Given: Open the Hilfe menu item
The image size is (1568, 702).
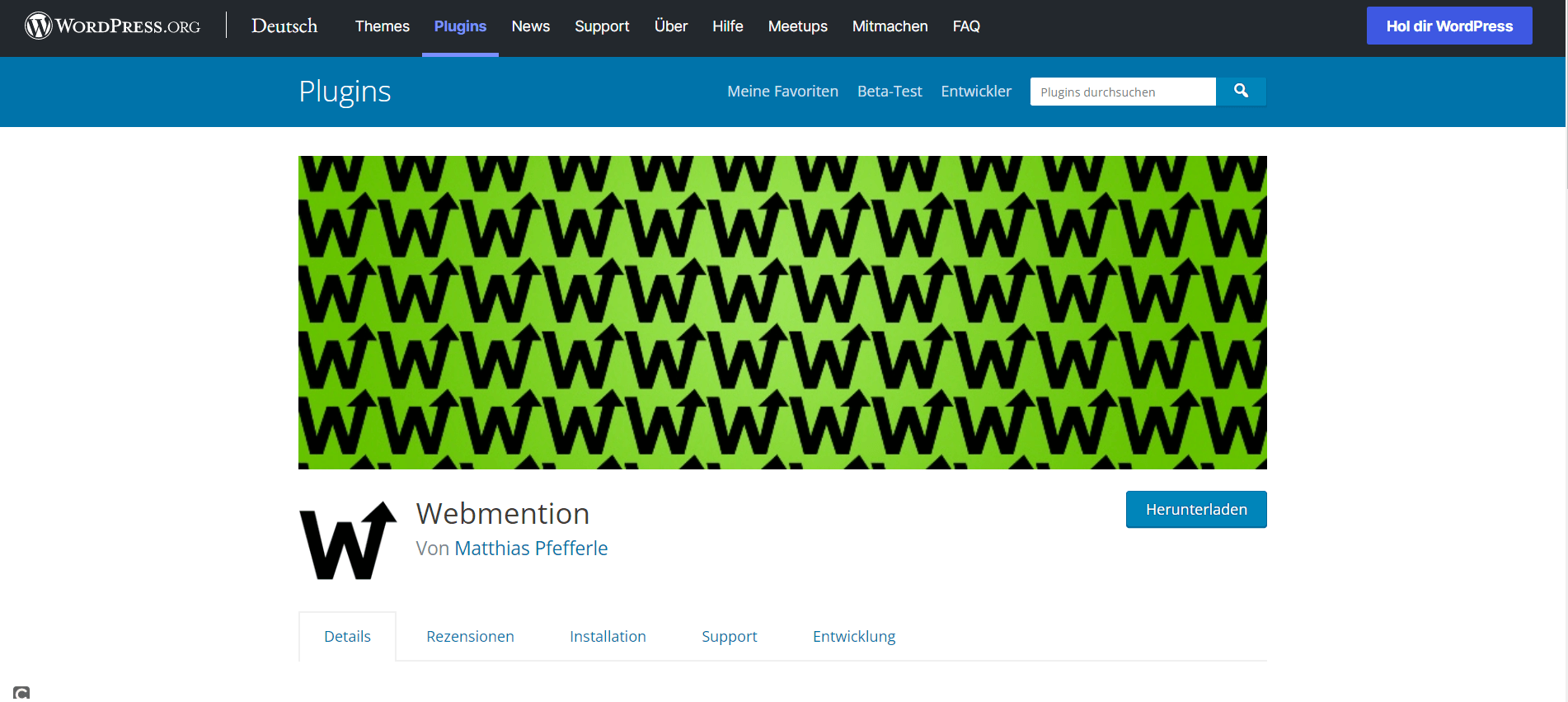Looking at the screenshot, I should pyautogui.click(x=728, y=26).
